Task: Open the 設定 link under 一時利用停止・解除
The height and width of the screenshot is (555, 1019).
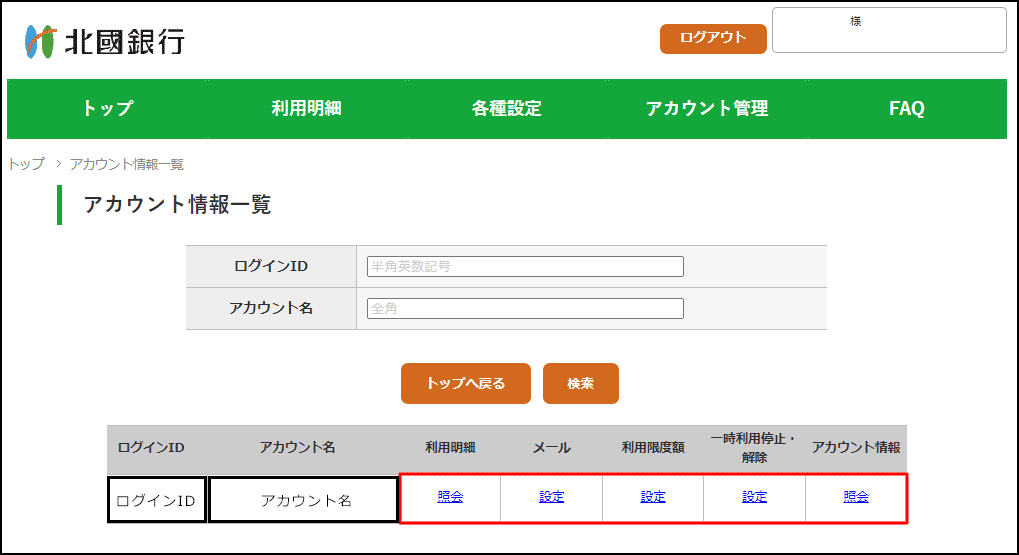Action: 755,497
